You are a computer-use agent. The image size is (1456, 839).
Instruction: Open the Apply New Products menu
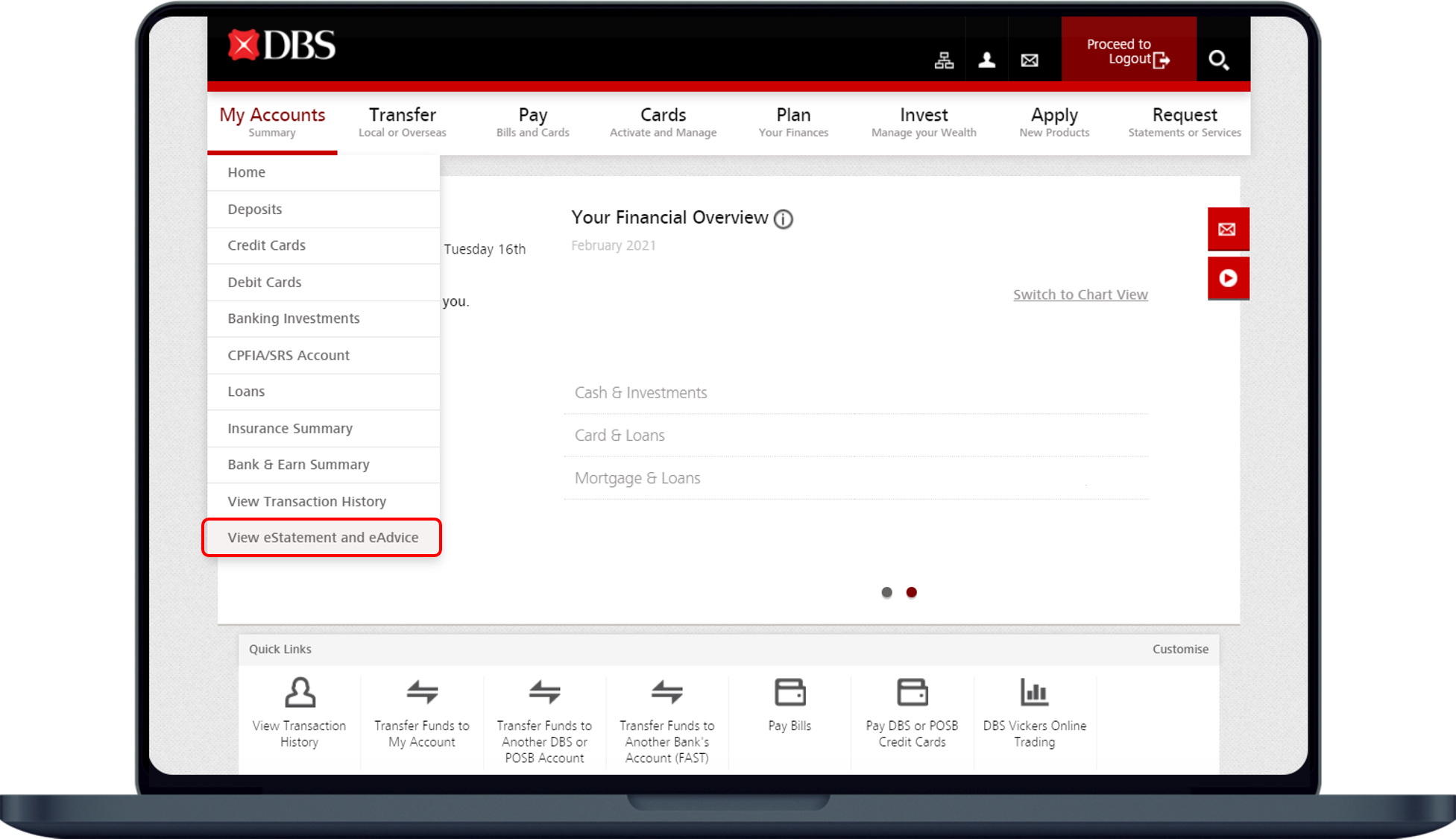coord(1054,122)
